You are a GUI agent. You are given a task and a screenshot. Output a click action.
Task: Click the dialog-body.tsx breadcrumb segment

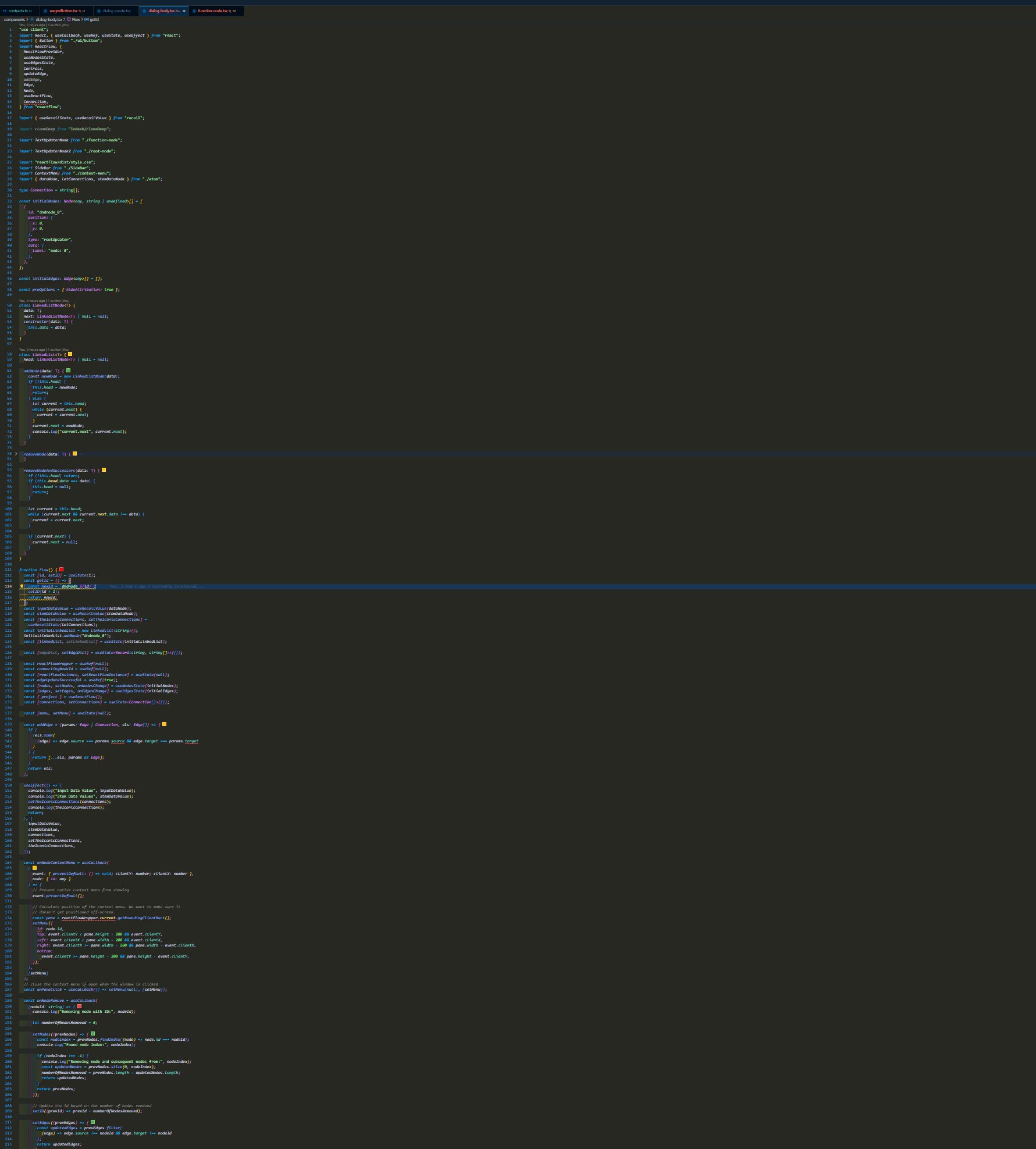pos(49,20)
